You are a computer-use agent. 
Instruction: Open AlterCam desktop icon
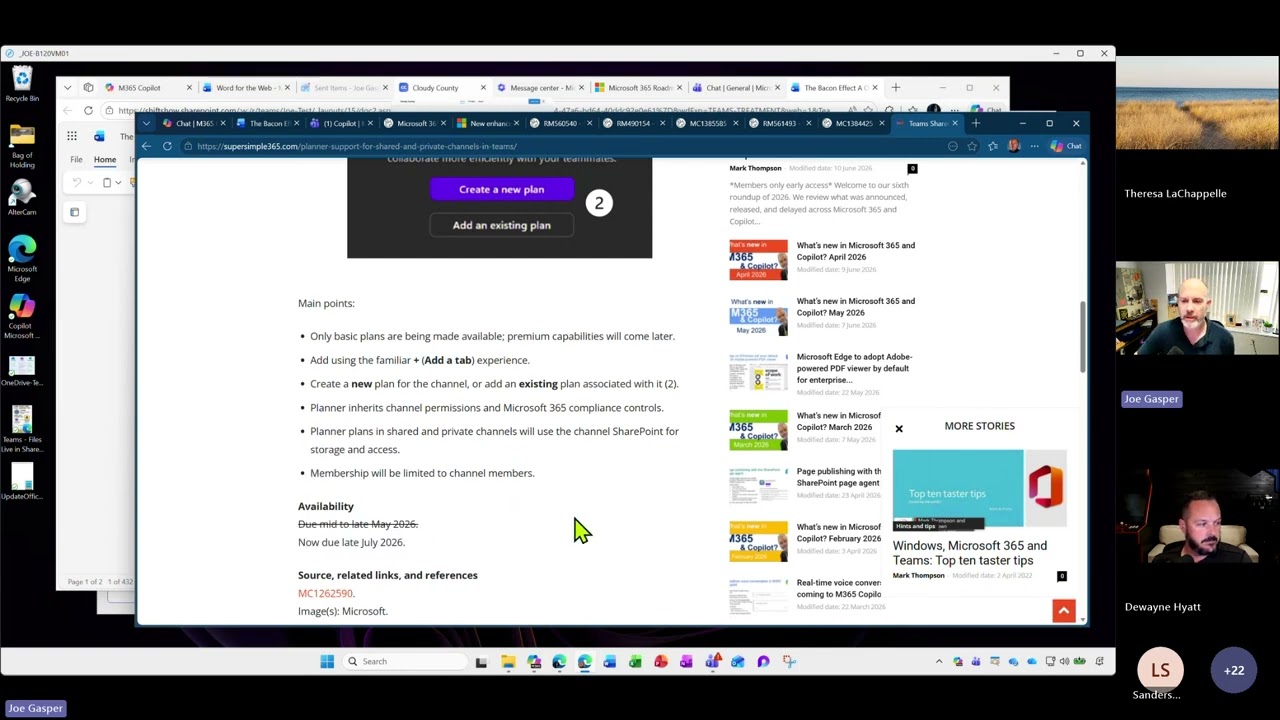pyautogui.click(x=22, y=199)
